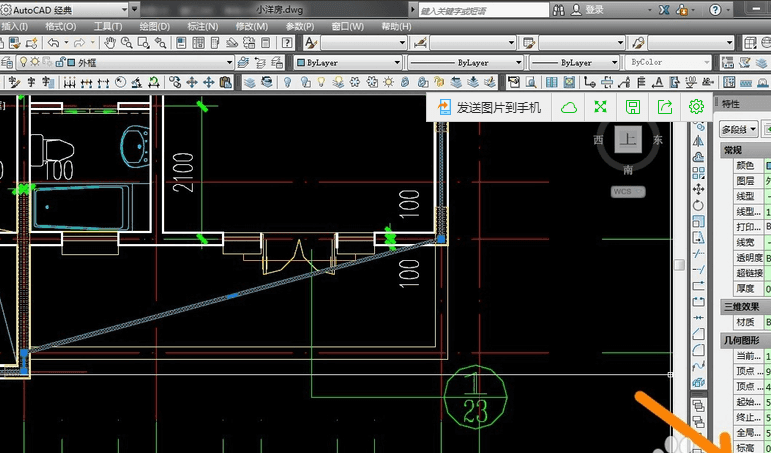Activate the Zoom Window icon
Image resolution: width=771 pixels, height=453 pixels.
click(x=144, y=43)
